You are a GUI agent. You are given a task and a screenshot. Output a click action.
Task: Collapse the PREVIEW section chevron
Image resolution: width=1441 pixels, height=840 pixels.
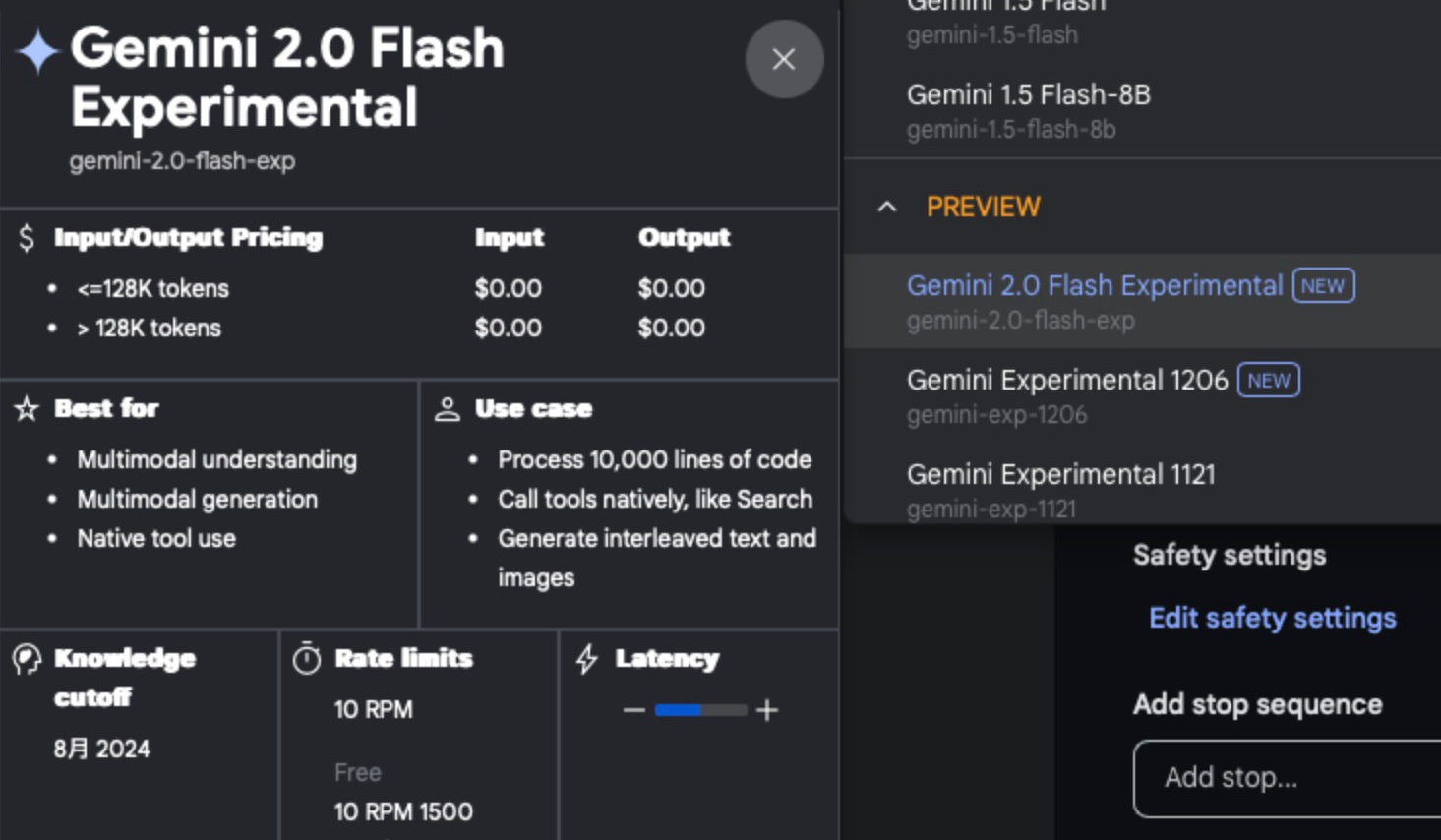click(x=887, y=207)
